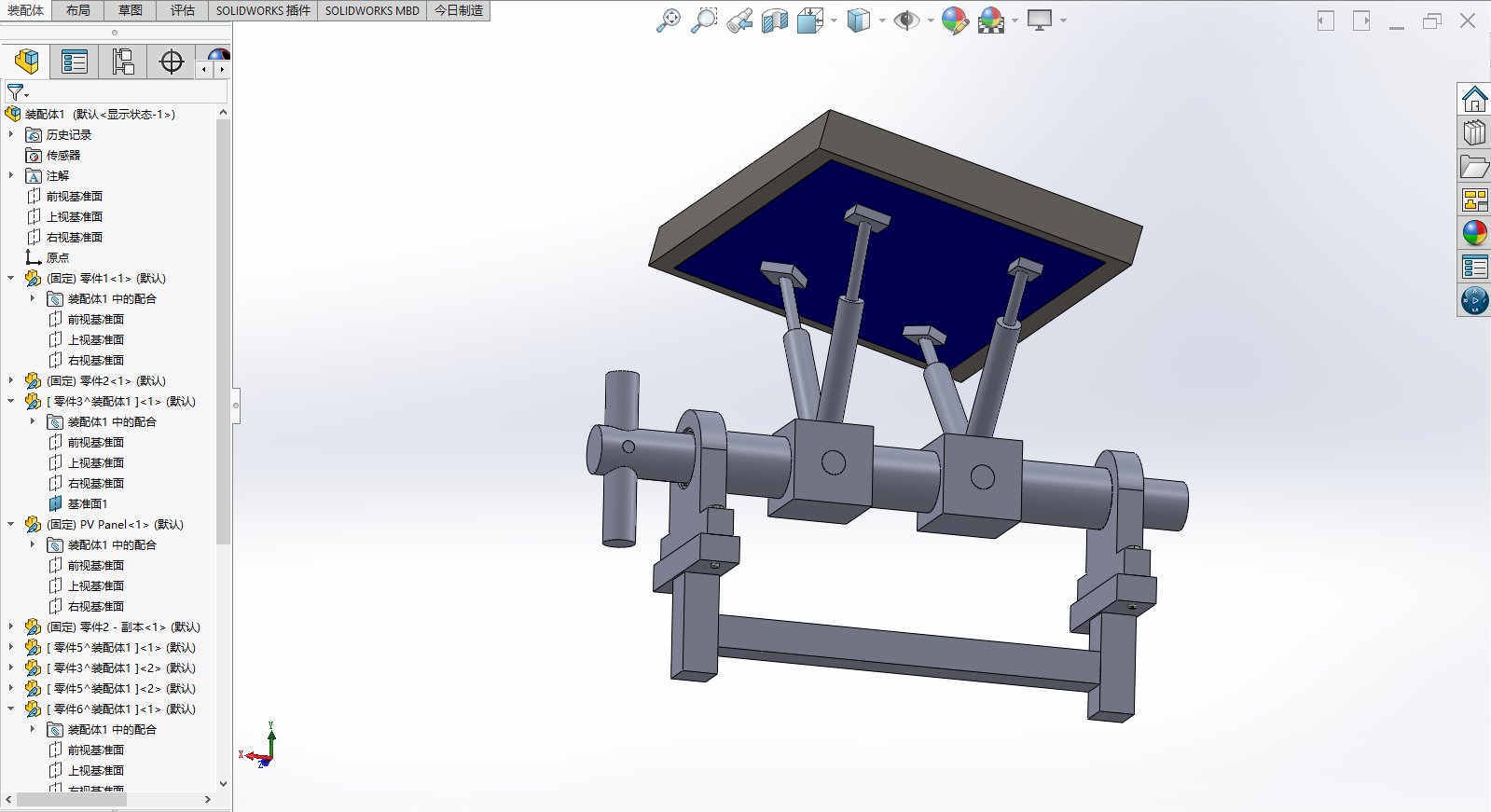Expand the 零件3^装配体1<2> node
This screenshot has height=812, width=1491.
coord(11,667)
